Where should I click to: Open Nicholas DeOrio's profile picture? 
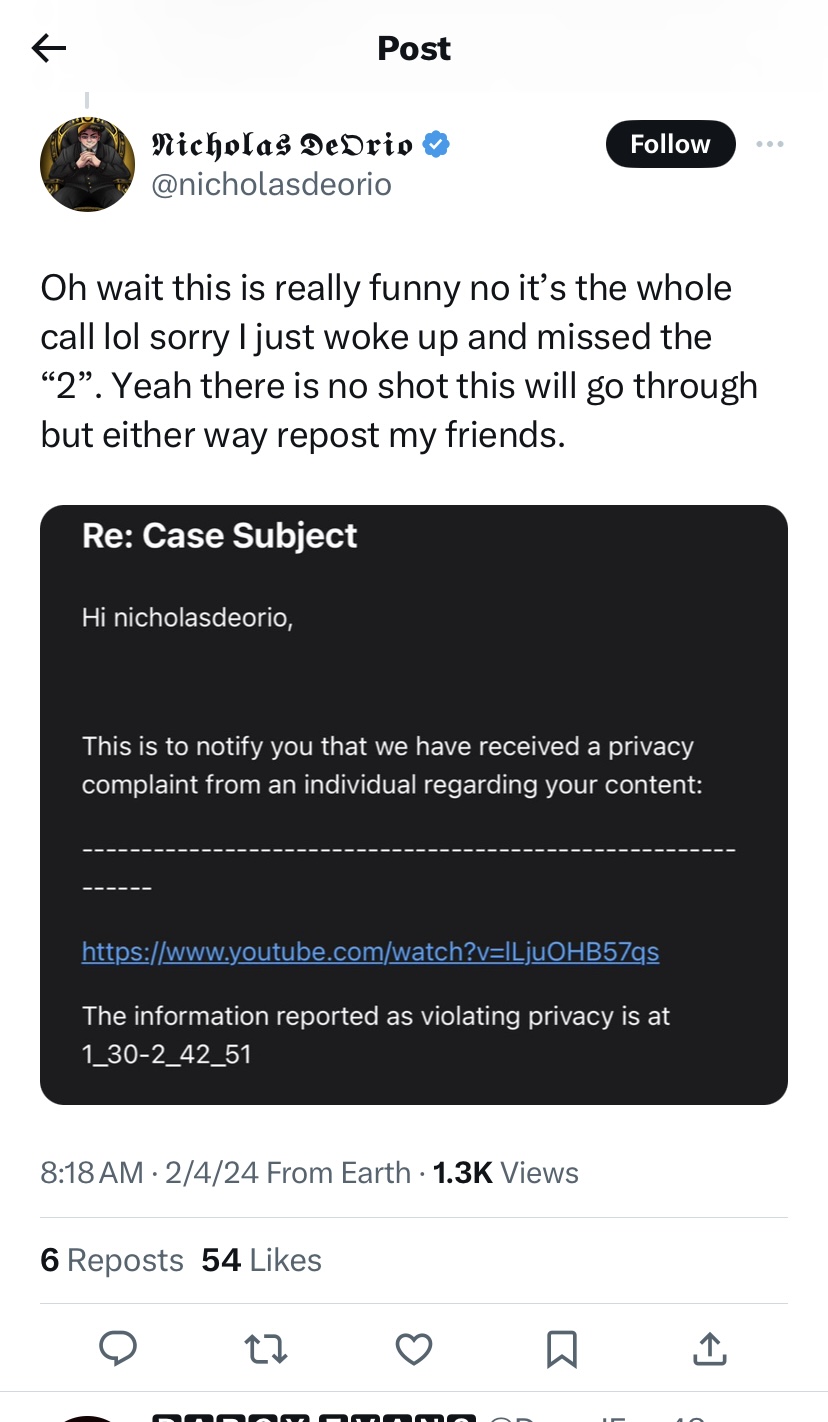[87, 164]
